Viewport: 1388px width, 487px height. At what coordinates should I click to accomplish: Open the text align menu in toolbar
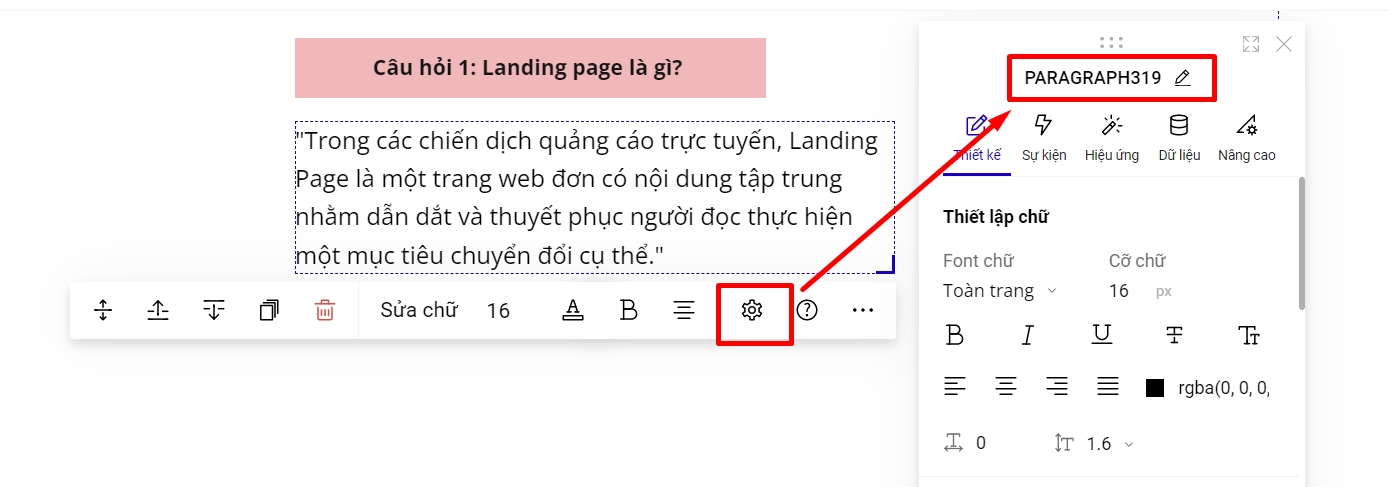coord(684,311)
